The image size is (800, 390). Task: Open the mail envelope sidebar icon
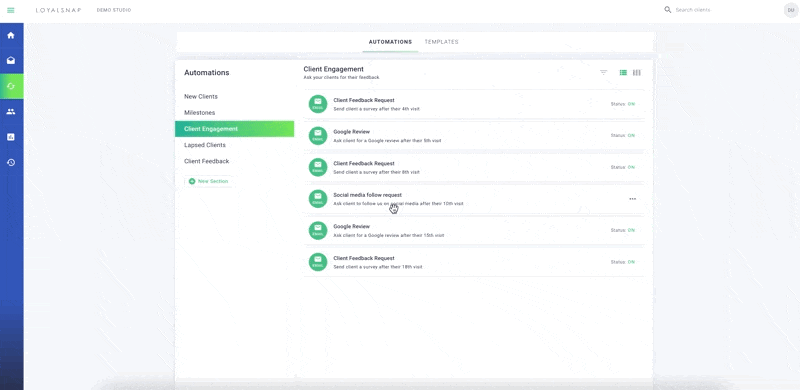point(11,61)
